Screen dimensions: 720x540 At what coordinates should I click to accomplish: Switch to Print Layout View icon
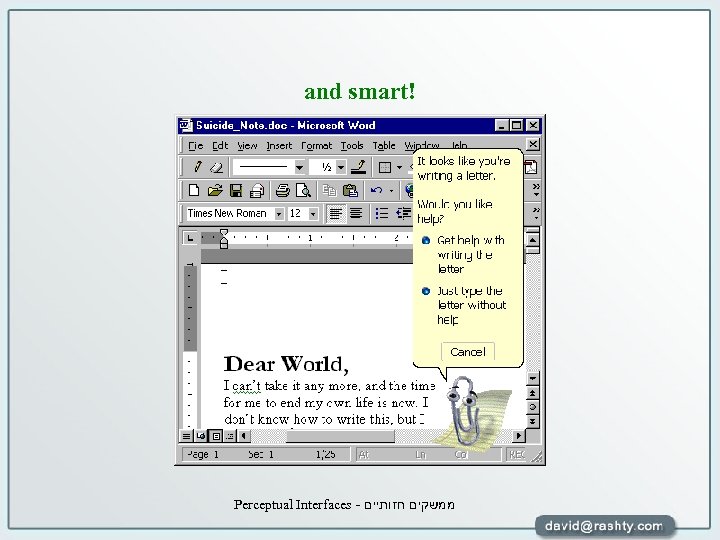click(x=215, y=436)
